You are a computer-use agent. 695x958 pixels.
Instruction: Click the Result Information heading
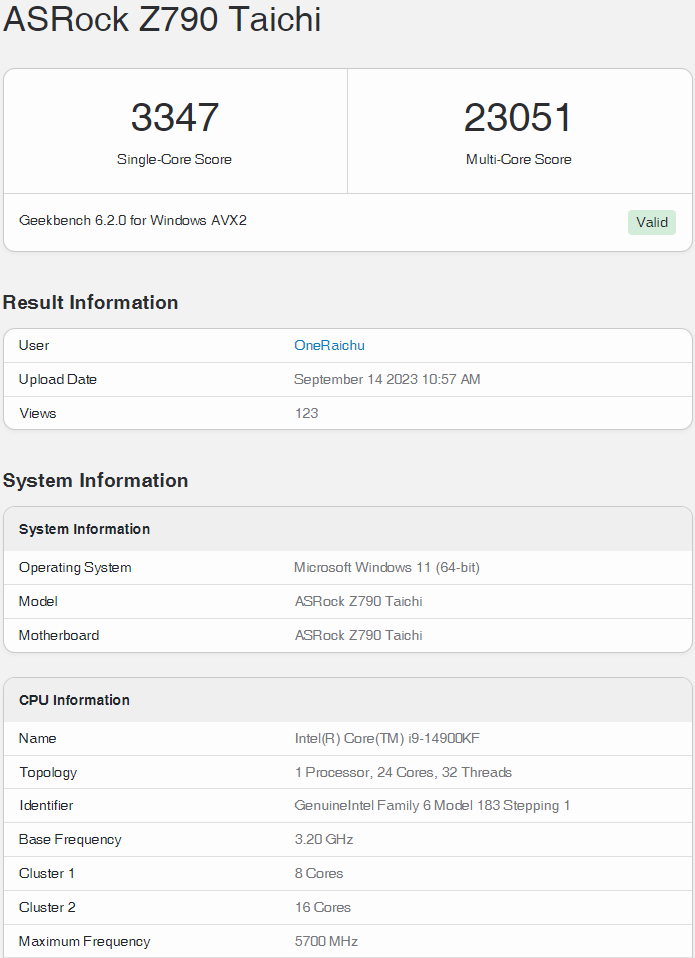coord(90,302)
